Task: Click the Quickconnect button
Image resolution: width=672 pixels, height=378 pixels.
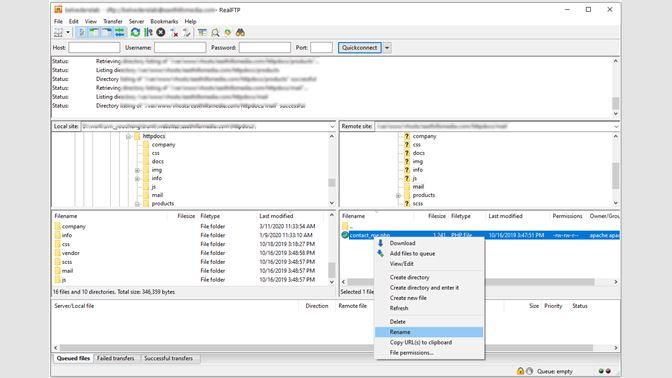Action: click(360, 48)
